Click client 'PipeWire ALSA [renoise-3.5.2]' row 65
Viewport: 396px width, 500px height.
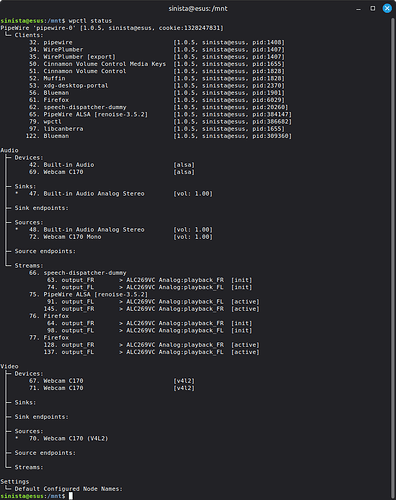click(x=160, y=114)
